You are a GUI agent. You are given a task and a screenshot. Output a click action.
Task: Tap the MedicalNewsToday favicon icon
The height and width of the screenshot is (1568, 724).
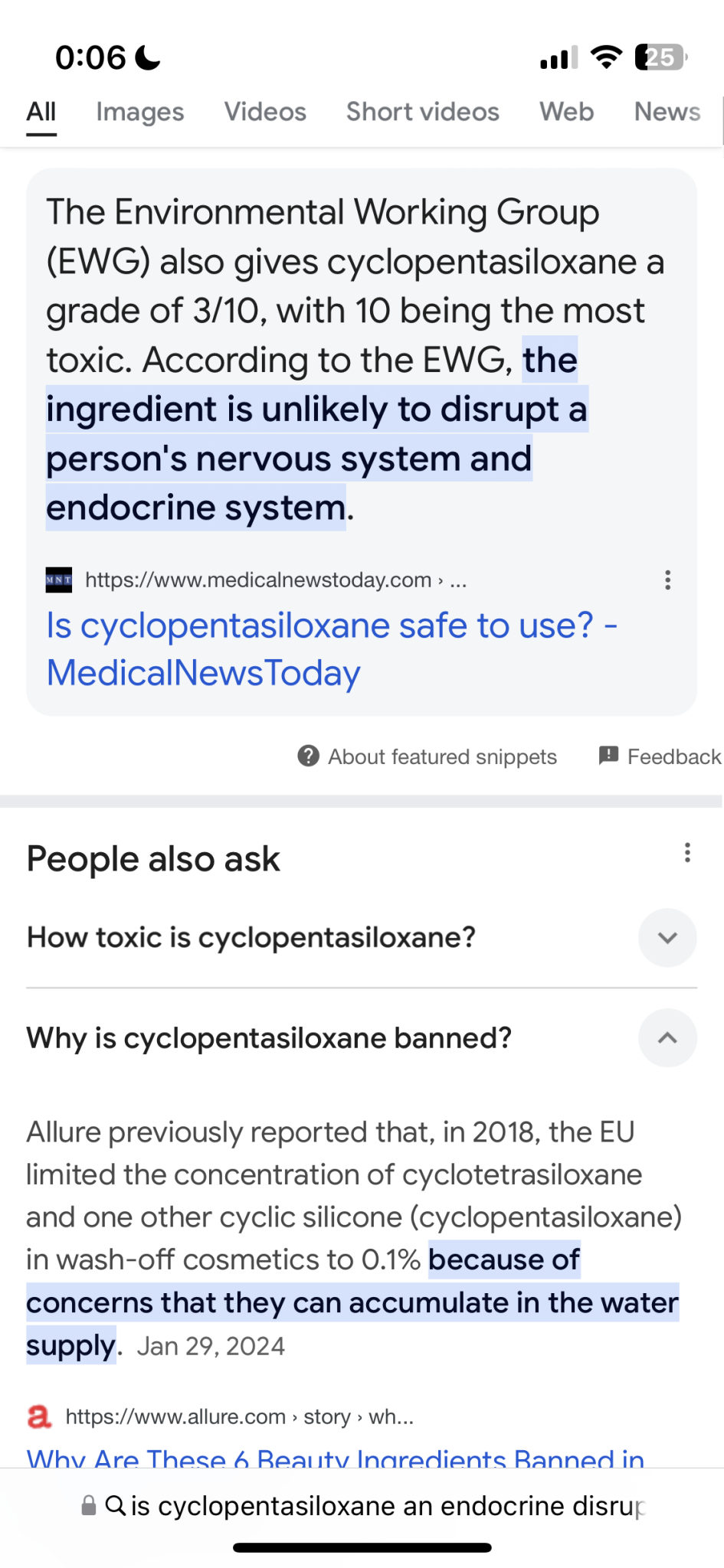(x=59, y=580)
